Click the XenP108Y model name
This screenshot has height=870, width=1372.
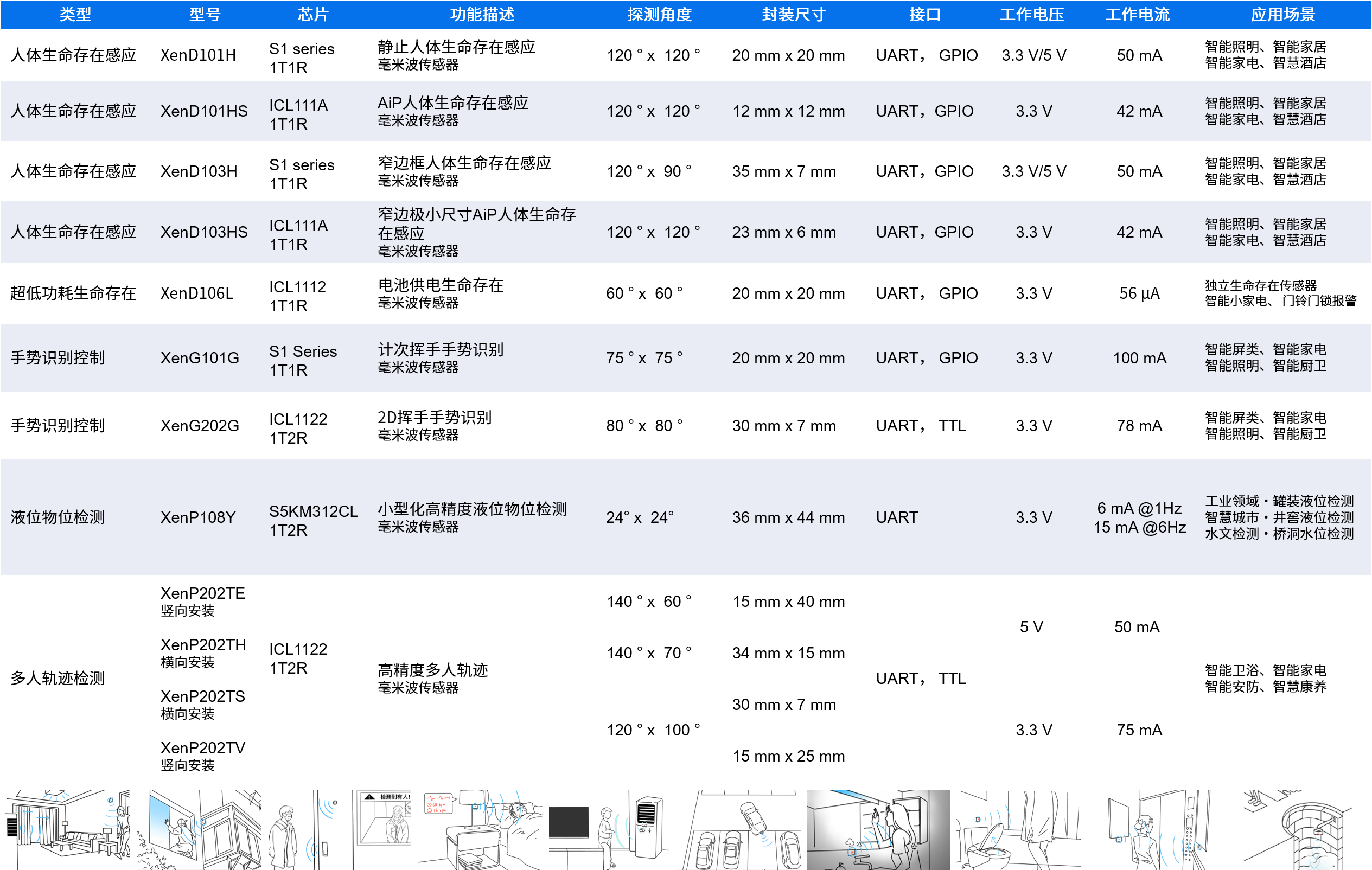coord(197,517)
